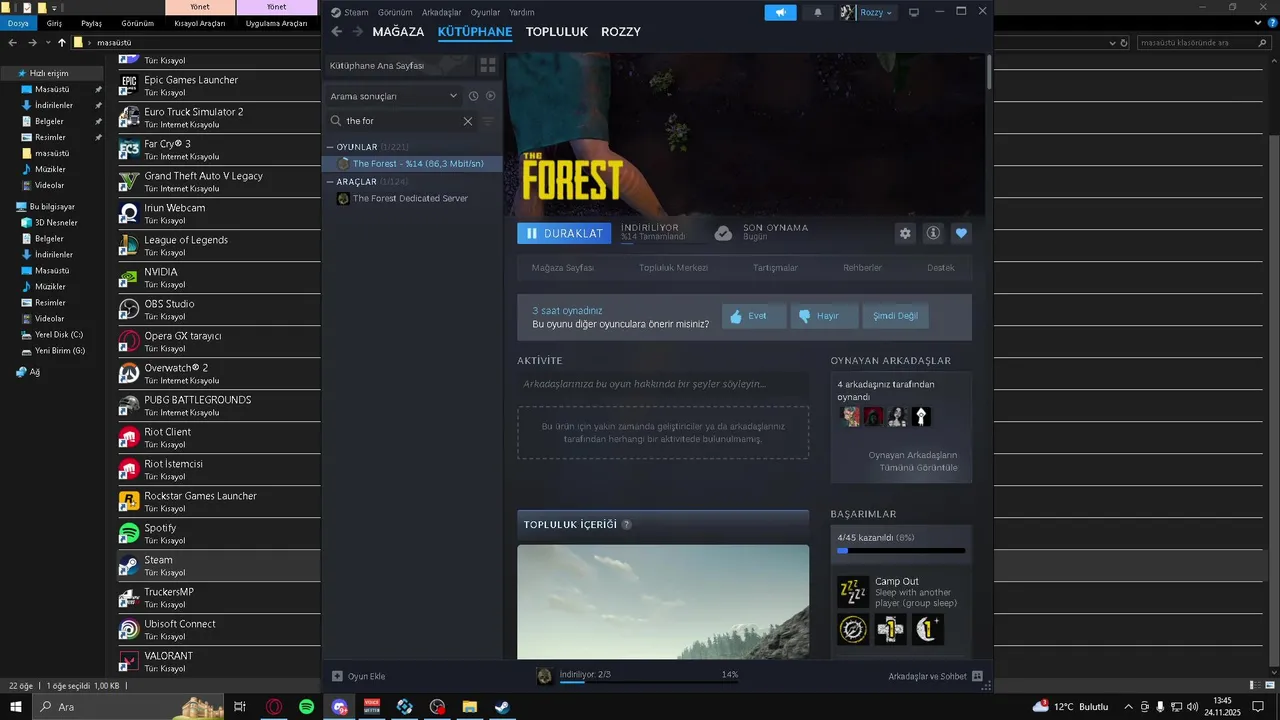Open Tartışmalar link
This screenshot has height=720, width=1280.
tap(775, 268)
